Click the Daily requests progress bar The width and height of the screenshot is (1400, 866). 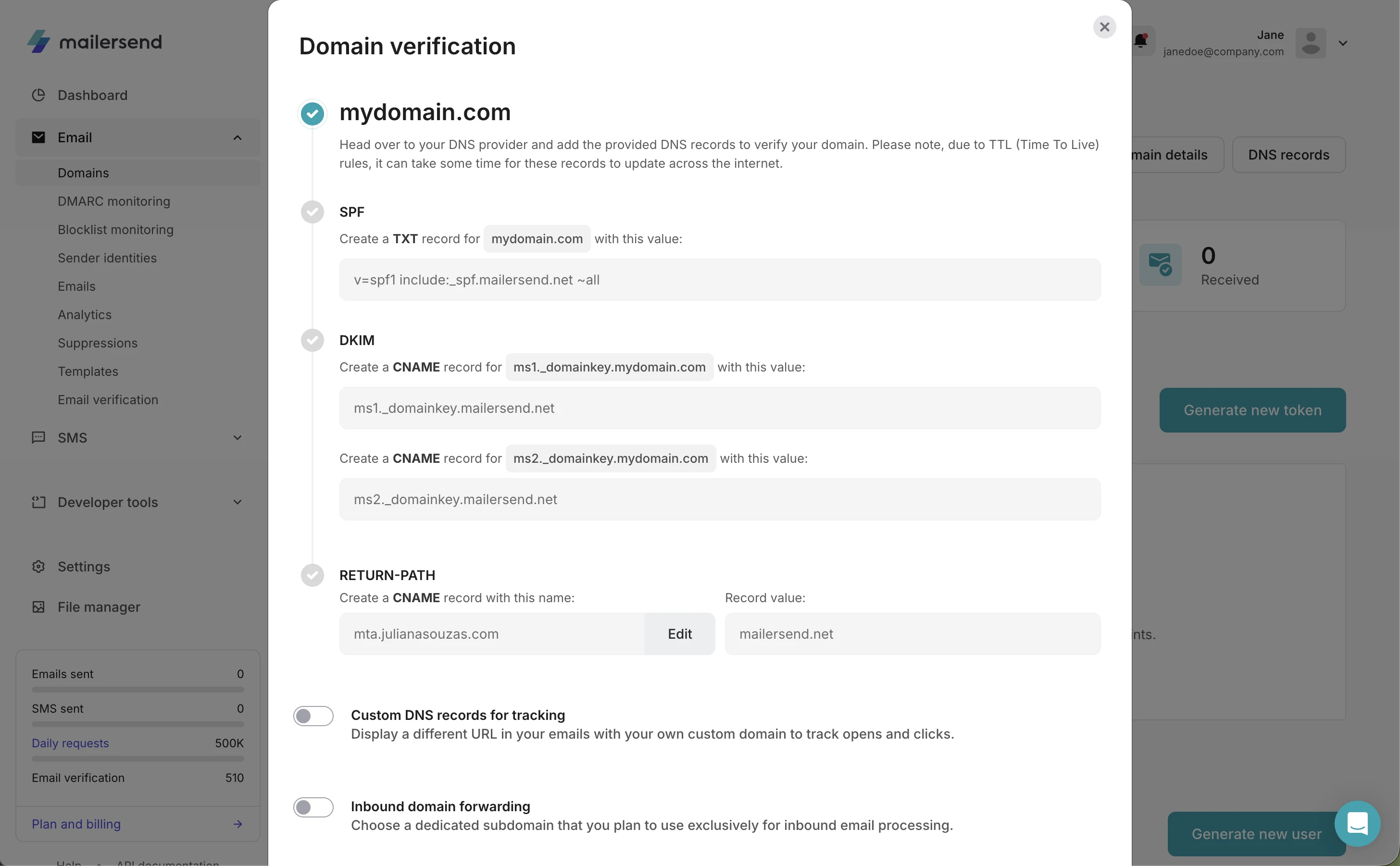[x=138, y=759]
